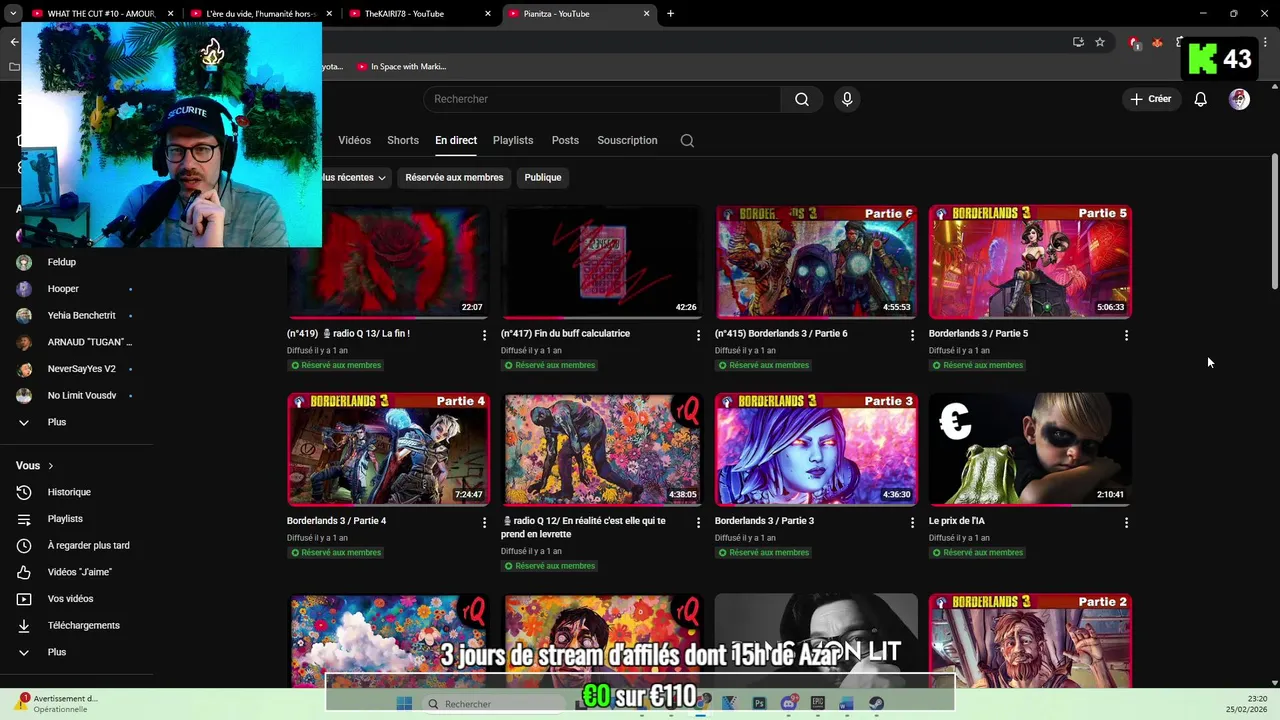Open options for Fin du buff calculatrice
Viewport: 1280px width, 720px height.
pos(698,335)
